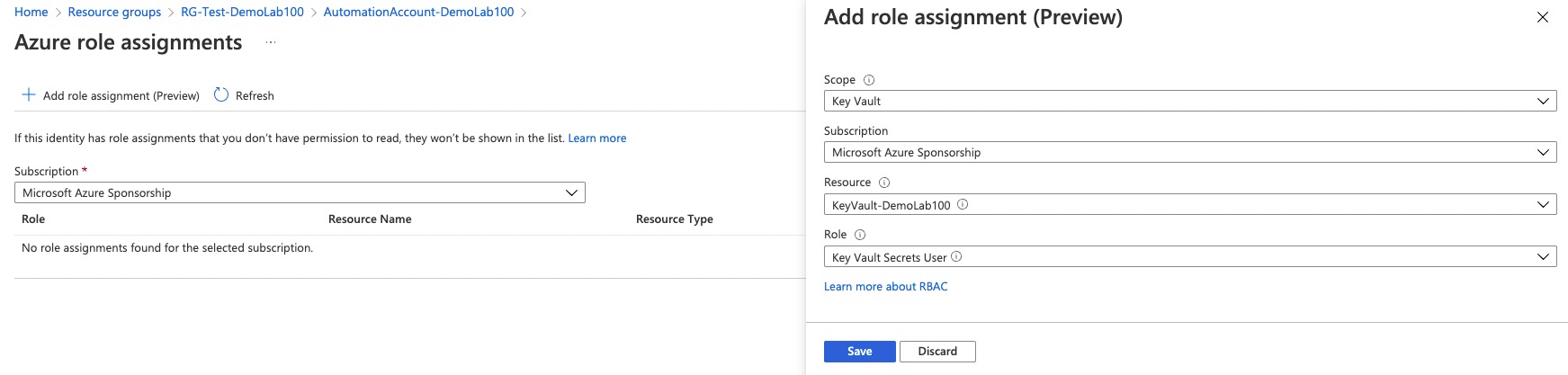Click the Refresh icon
The width and height of the screenshot is (1568, 375).
click(221, 95)
